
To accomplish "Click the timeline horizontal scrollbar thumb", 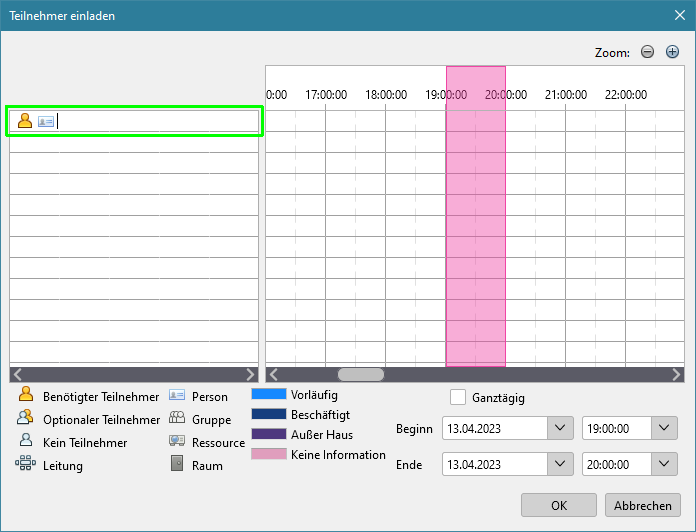I will point(360,375).
